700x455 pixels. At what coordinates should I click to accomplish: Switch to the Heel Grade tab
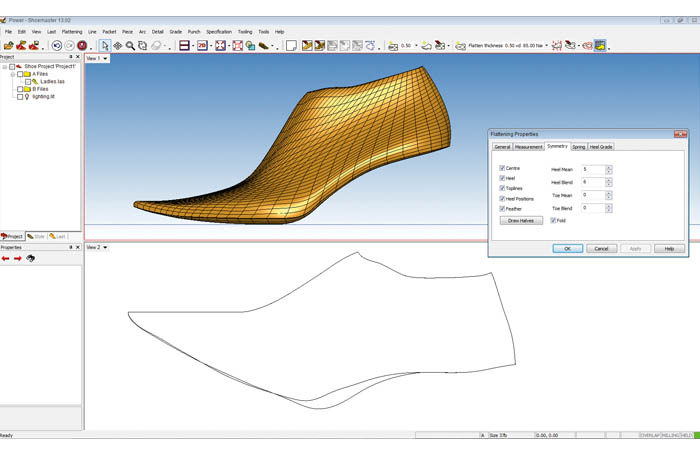601,147
